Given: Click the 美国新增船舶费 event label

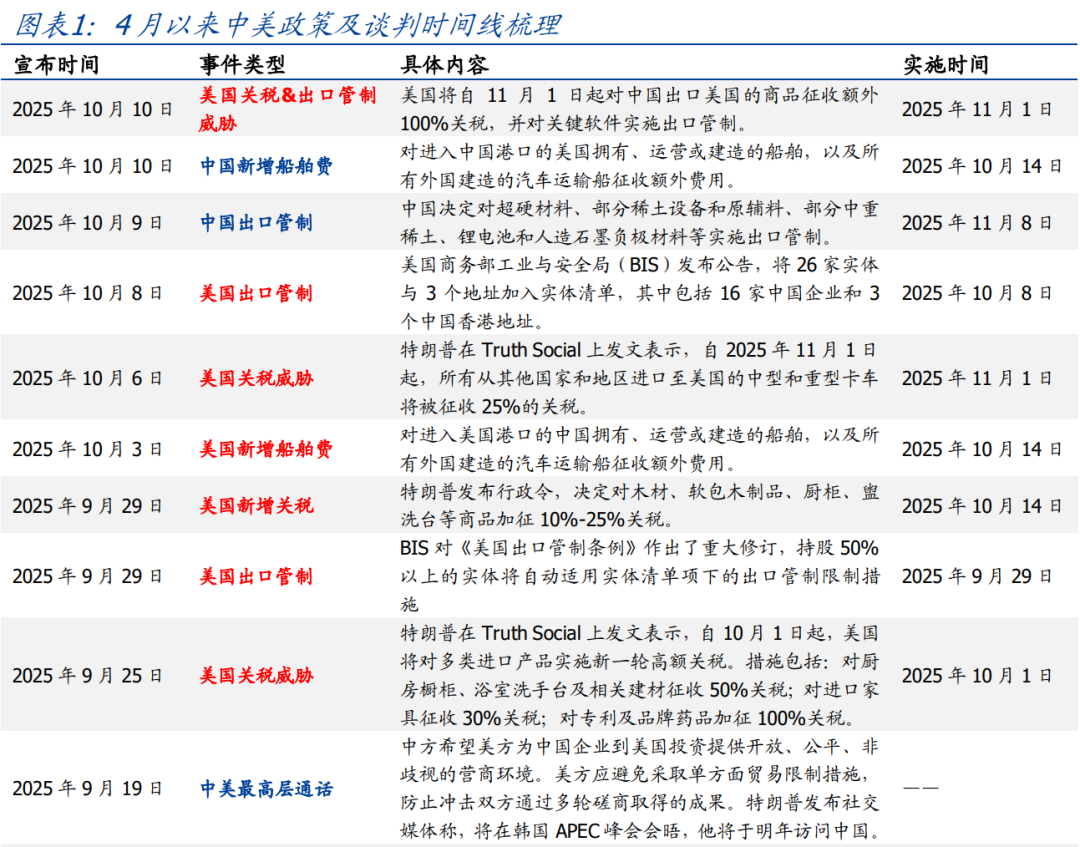Looking at the screenshot, I should [266, 449].
